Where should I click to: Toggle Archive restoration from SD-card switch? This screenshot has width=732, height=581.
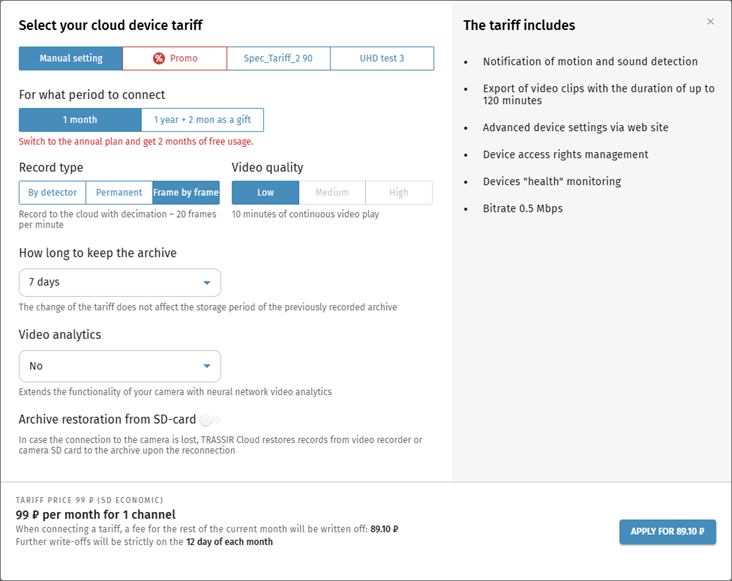[x=210, y=420]
